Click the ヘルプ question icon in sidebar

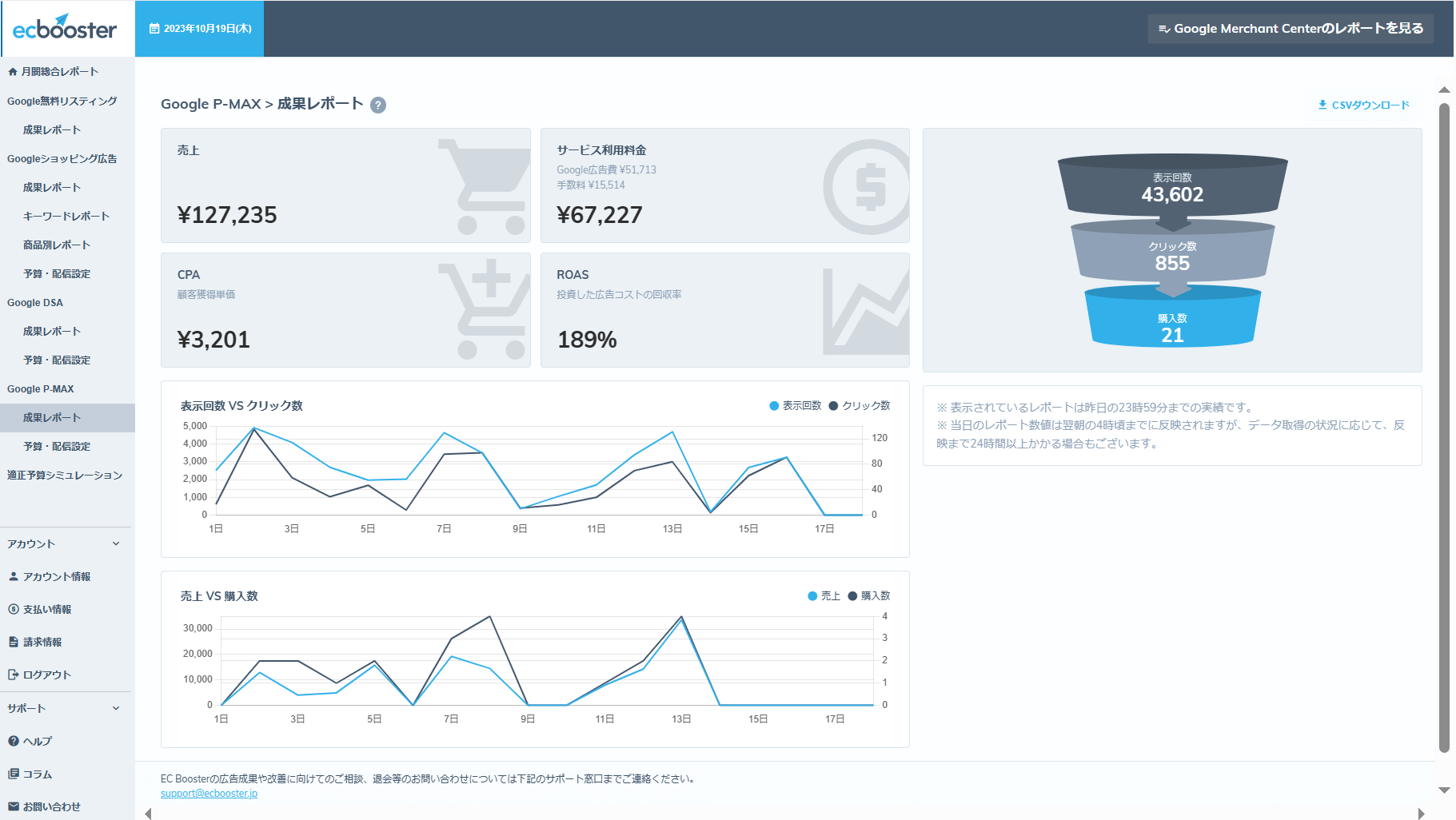(x=14, y=741)
